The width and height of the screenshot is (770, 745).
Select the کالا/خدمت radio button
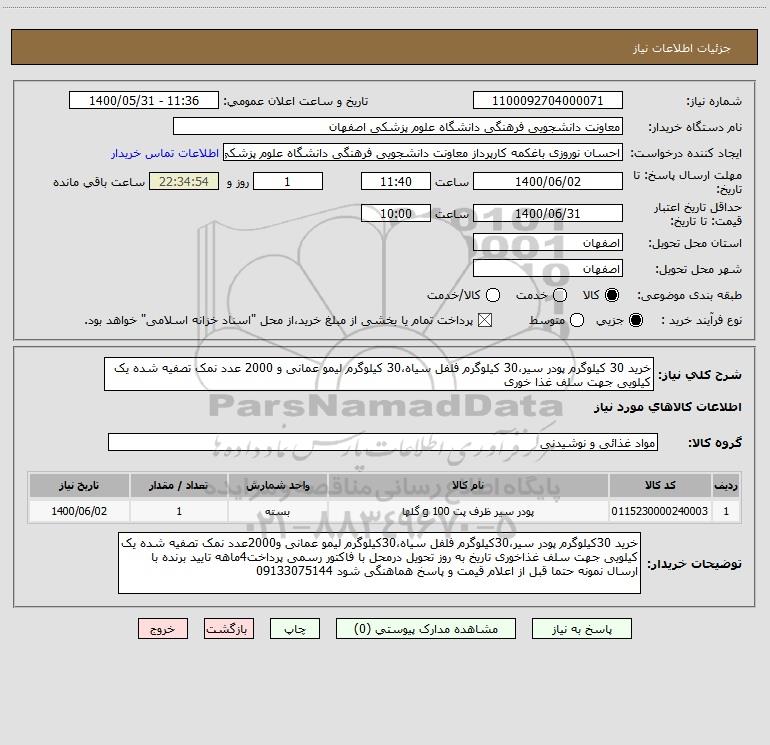pos(493,295)
